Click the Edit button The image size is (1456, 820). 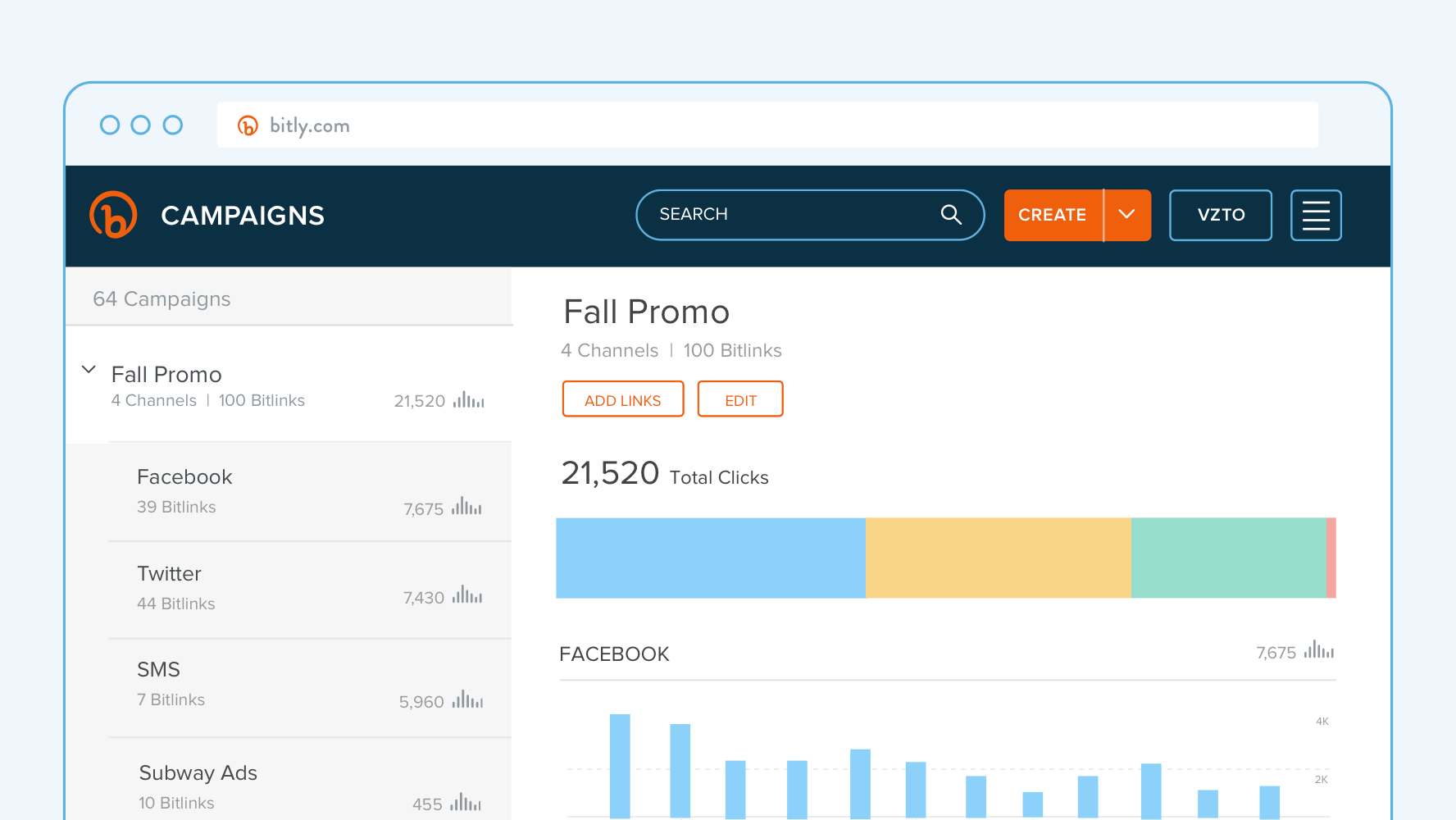tap(740, 399)
